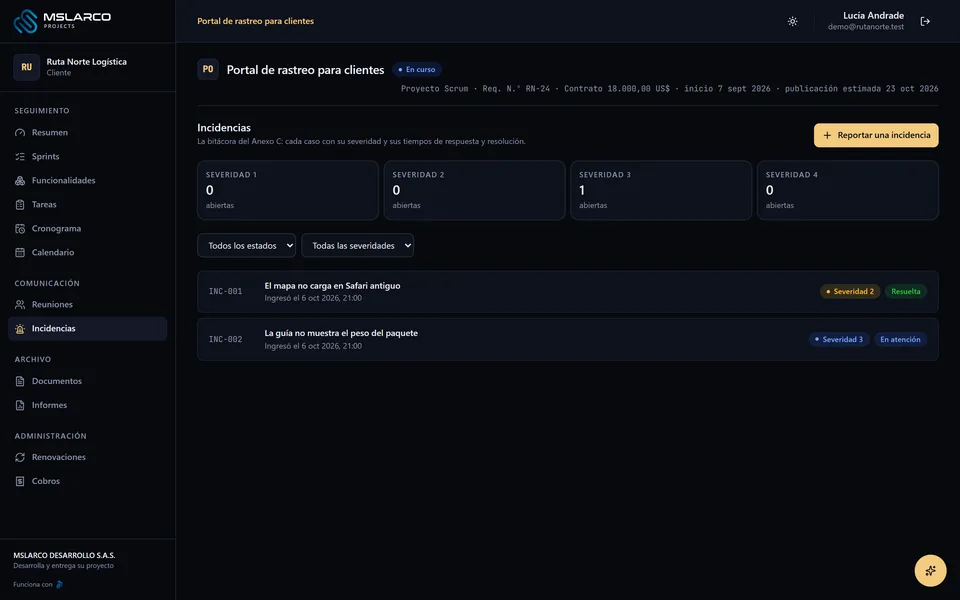Click the PO project avatar badge
This screenshot has height=600, width=960.
pyautogui.click(x=208, y=69)
